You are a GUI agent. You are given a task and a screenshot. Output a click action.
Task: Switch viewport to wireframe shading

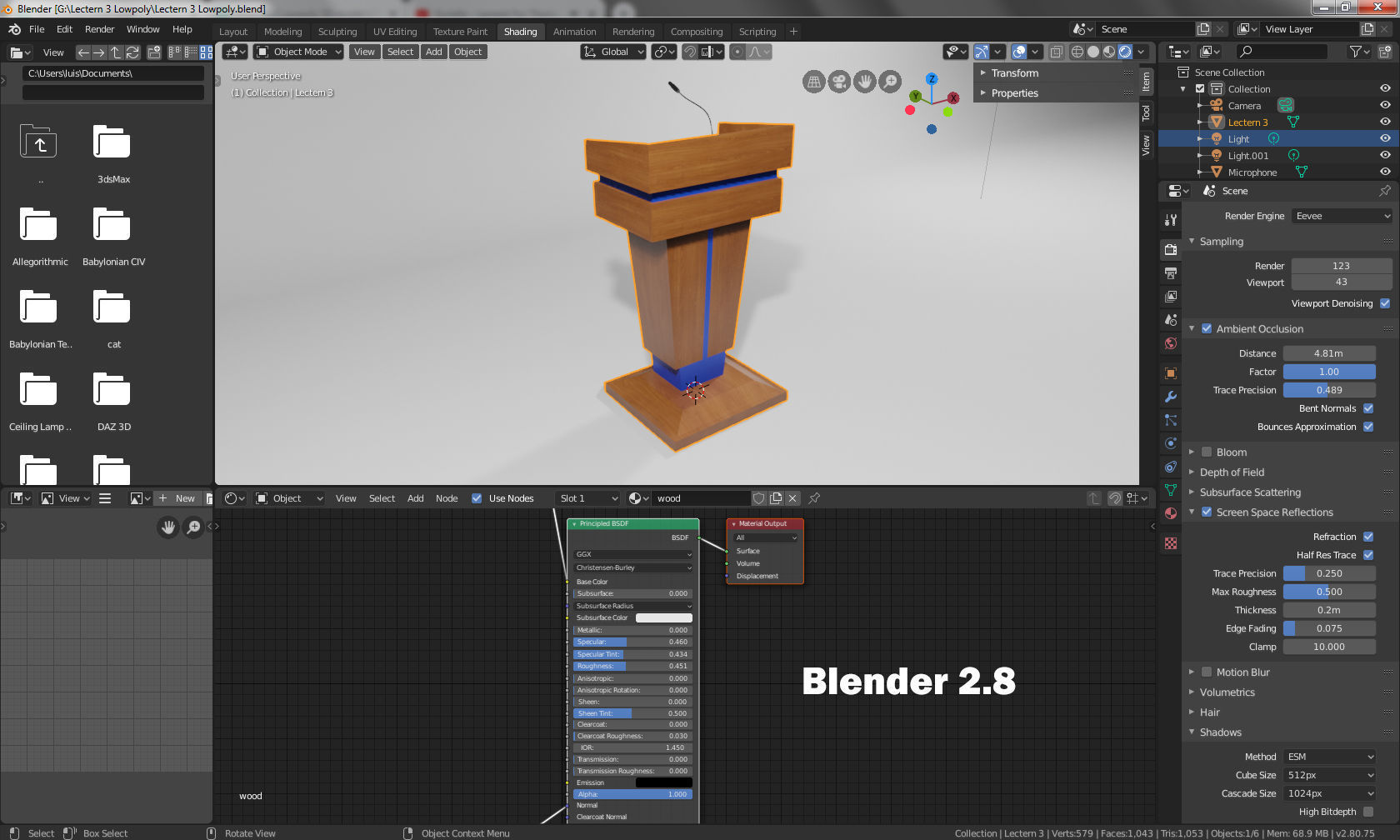tap(1077, 52)
